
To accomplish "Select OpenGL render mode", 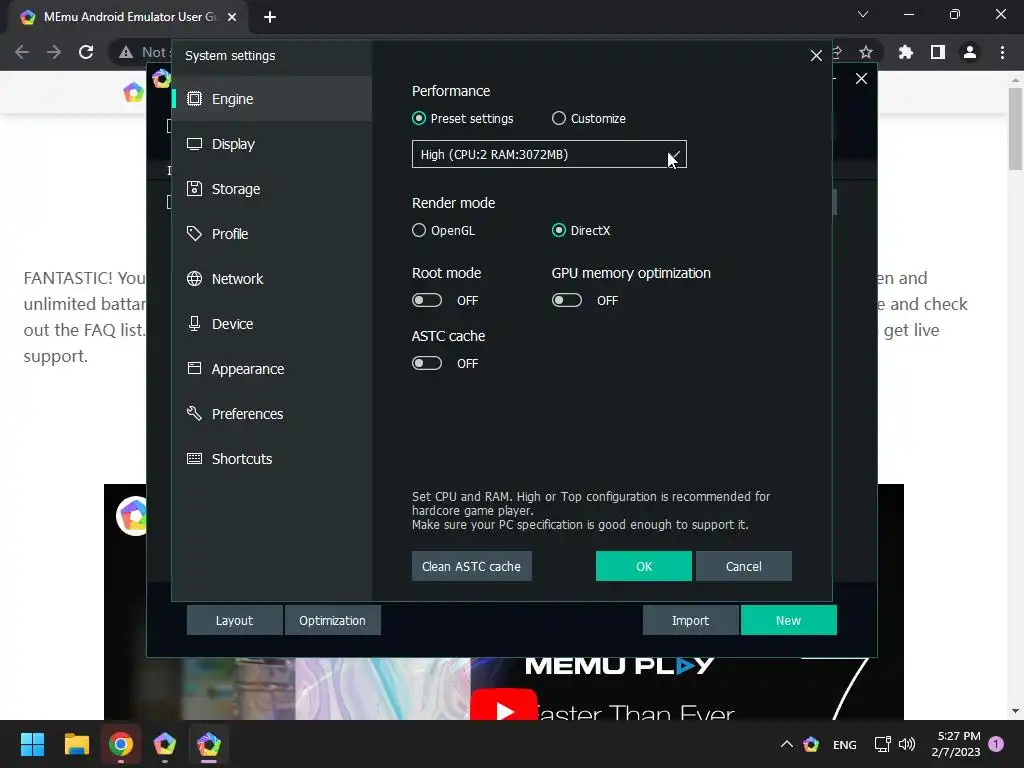I will 419,231.
